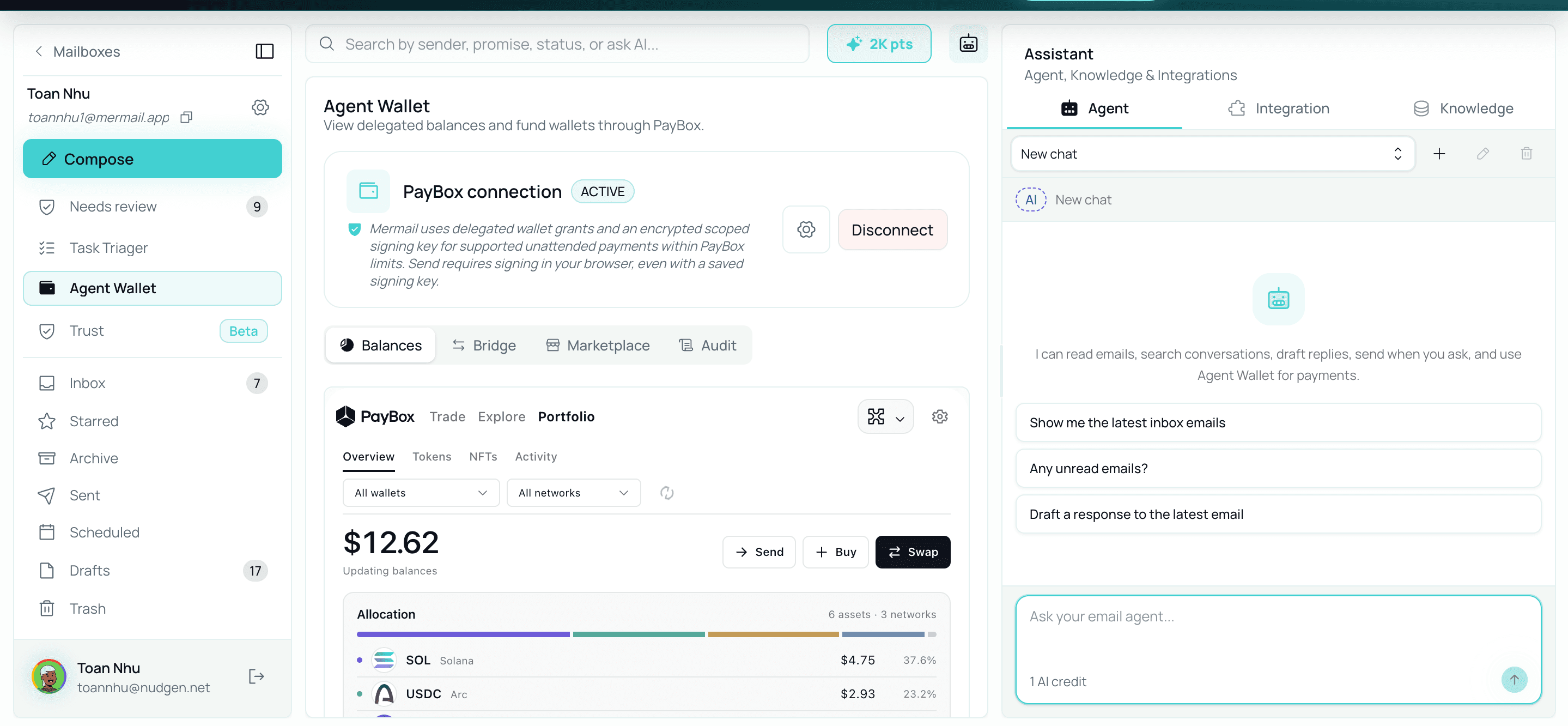Log out using the sign-out icon
The image size is (1568, 726).
tap(256, 676)
